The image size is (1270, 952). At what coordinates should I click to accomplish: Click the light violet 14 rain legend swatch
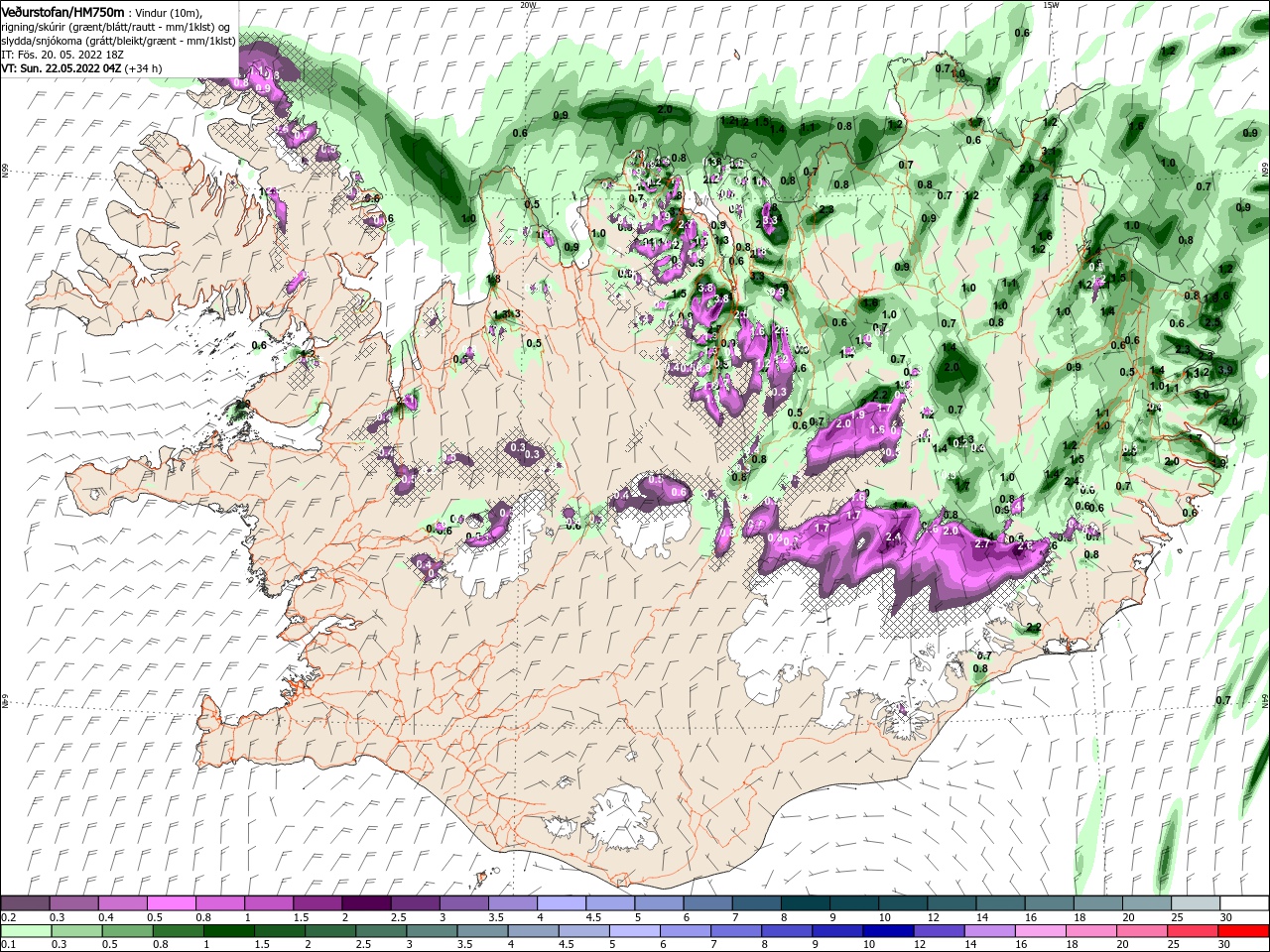[988, 931]
